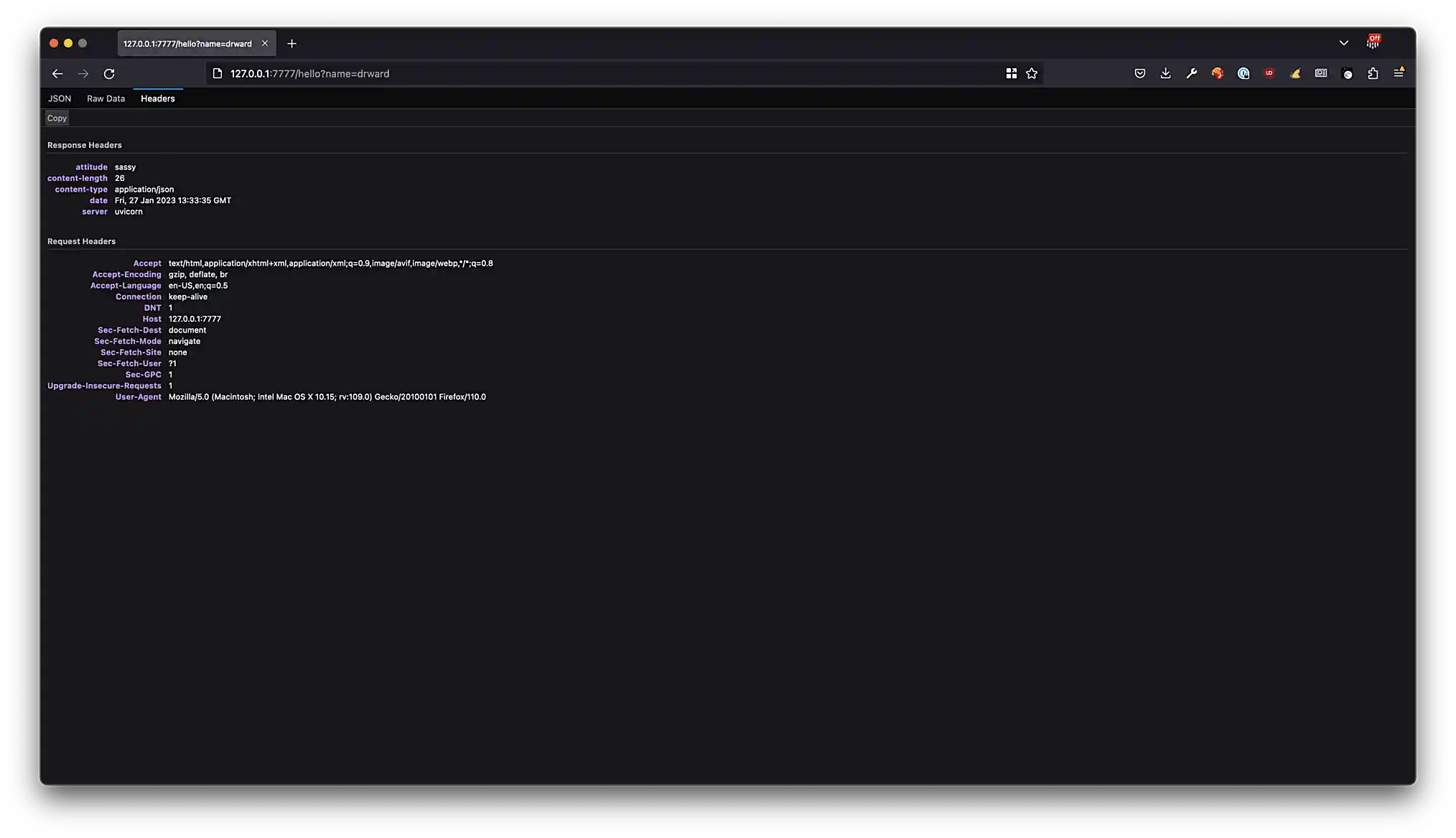
Task: Navigate back with the back arrow
Action: click(57, 73)
